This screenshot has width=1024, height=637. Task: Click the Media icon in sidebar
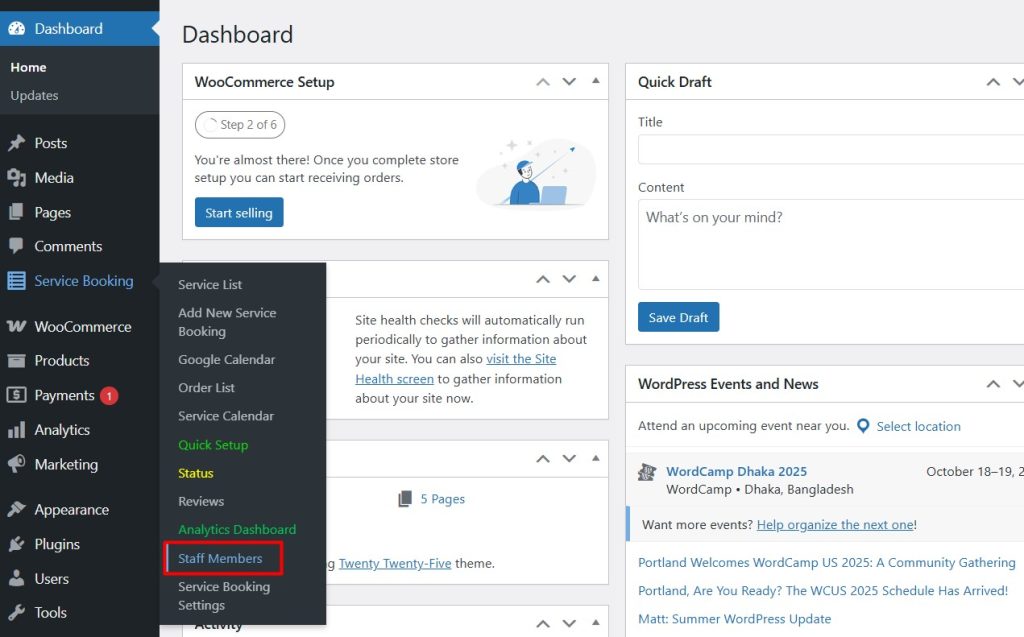coord(16,178)
